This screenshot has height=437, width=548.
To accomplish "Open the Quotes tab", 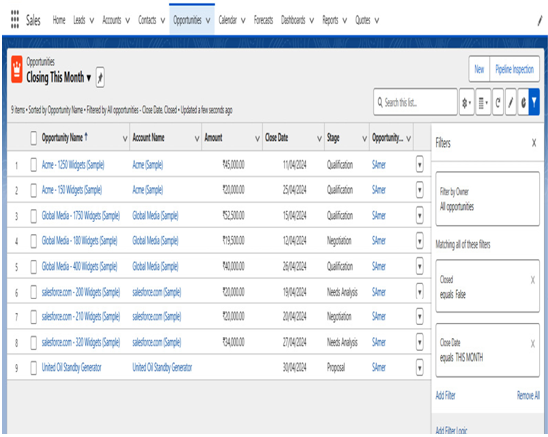I will pos(362,20).
